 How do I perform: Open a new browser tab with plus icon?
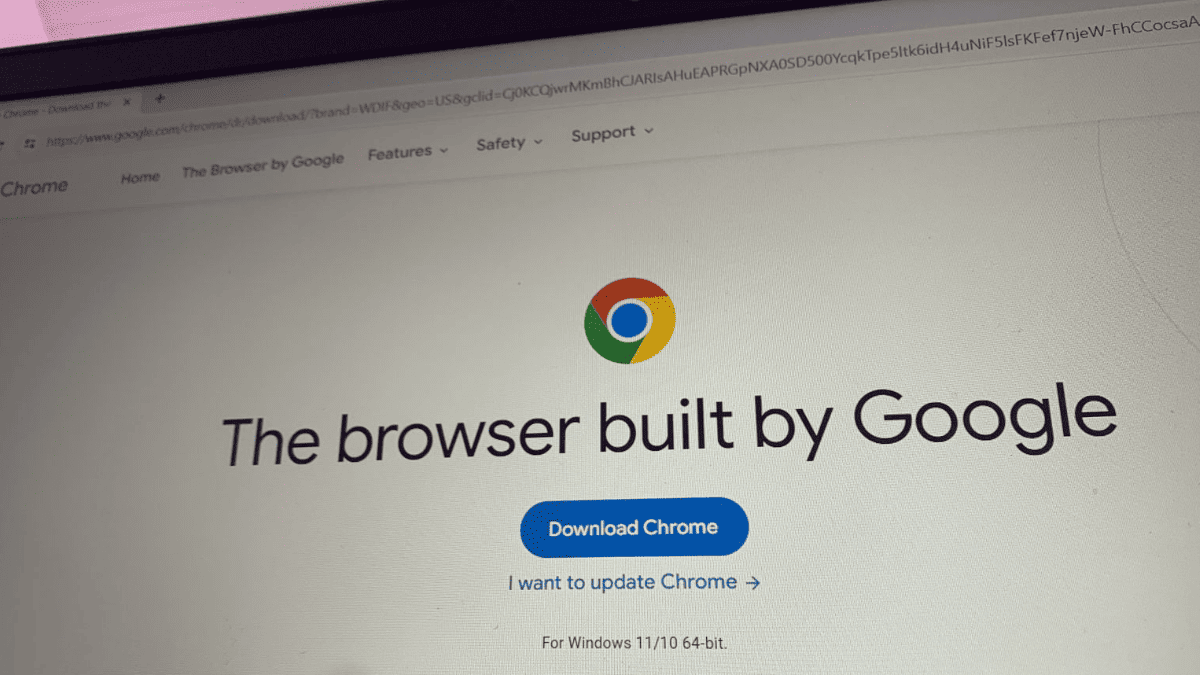click(x=160, y=99)
